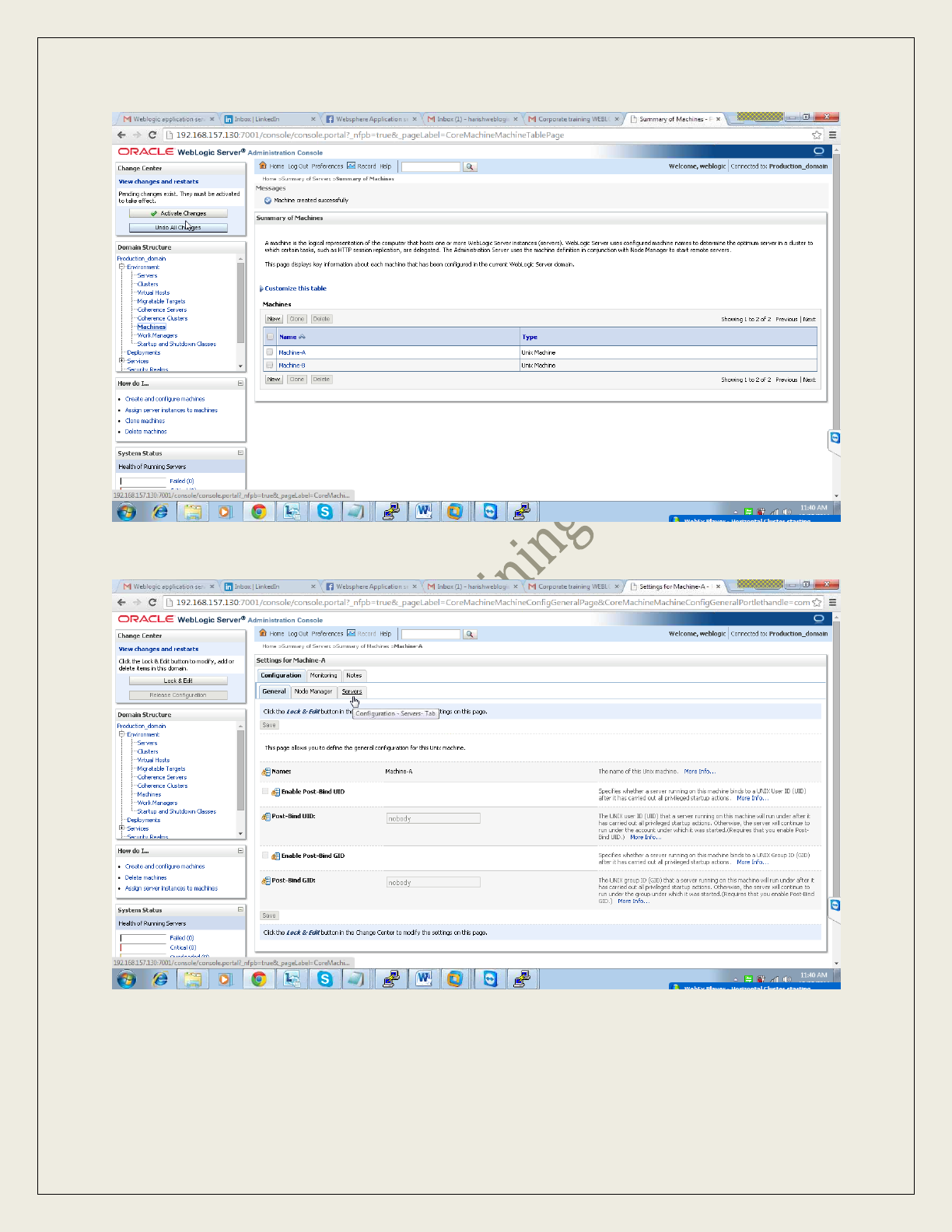Collapse How do I panel on Machine-A settings page
Screen dimensions: 952x1232
pos(240,851)
